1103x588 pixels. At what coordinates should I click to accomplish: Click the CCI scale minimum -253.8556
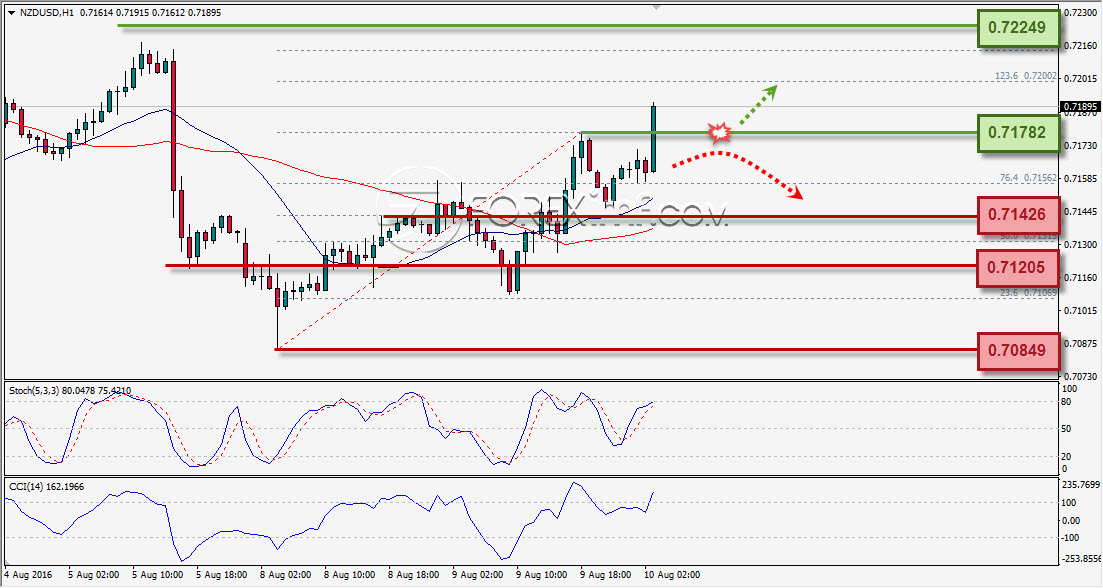point(1081,558)
